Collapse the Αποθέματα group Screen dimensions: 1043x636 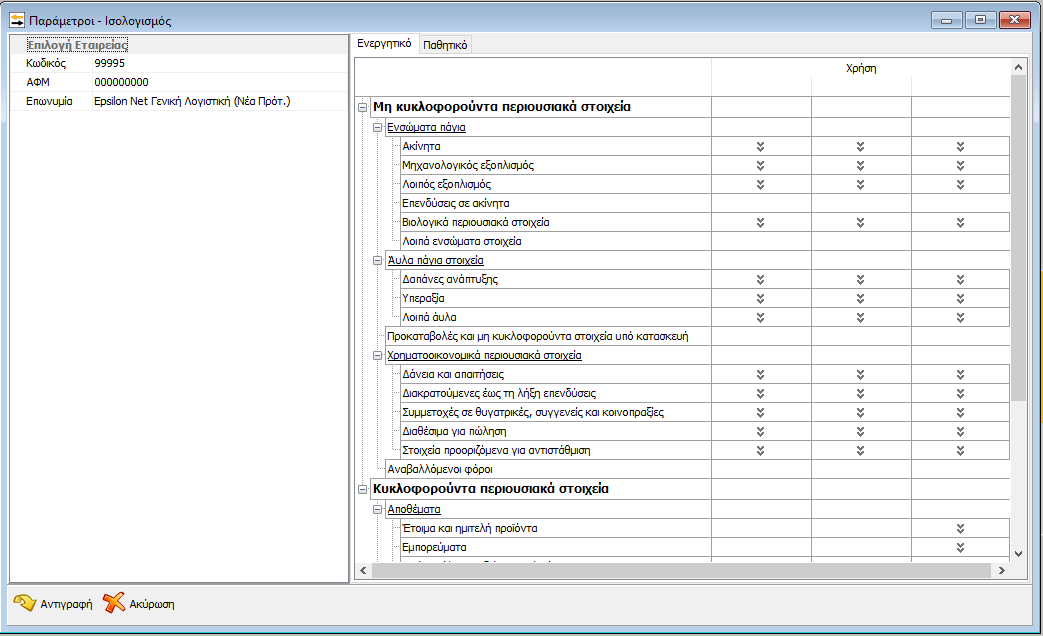(377, 509)
